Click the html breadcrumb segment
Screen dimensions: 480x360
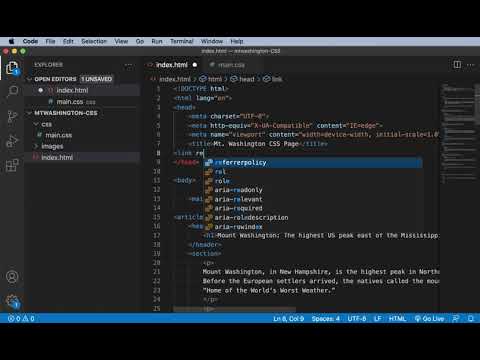211,79
